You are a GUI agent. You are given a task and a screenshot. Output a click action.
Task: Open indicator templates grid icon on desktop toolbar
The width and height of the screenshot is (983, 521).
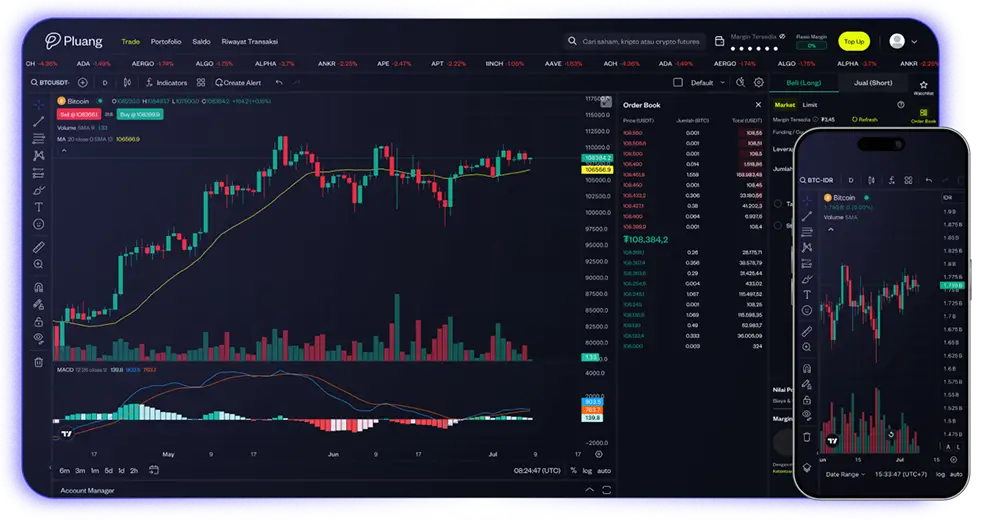pyautogui.click(x=201, y=83)
